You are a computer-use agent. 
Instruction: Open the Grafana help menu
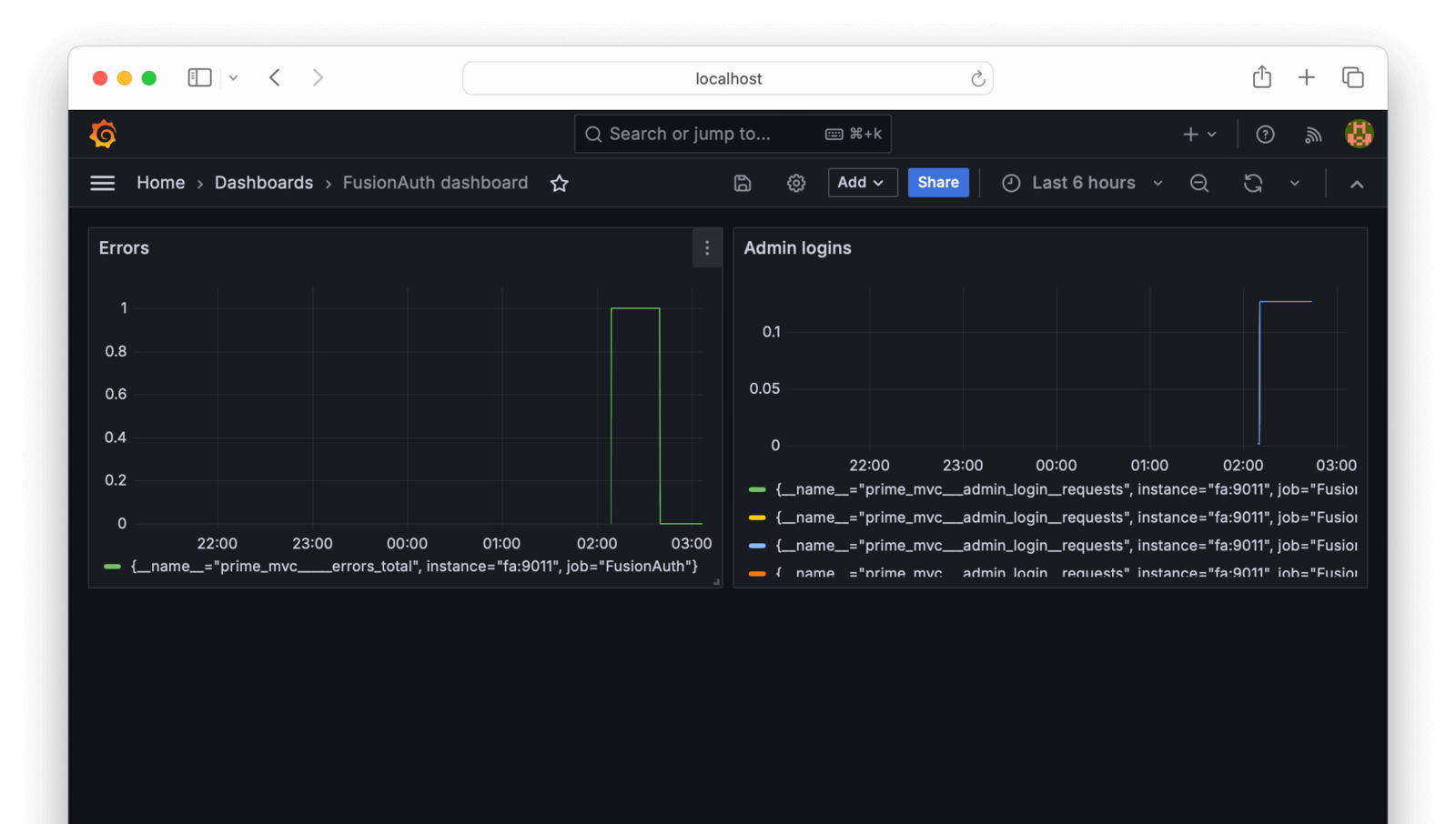click(x=1264, y=134)
